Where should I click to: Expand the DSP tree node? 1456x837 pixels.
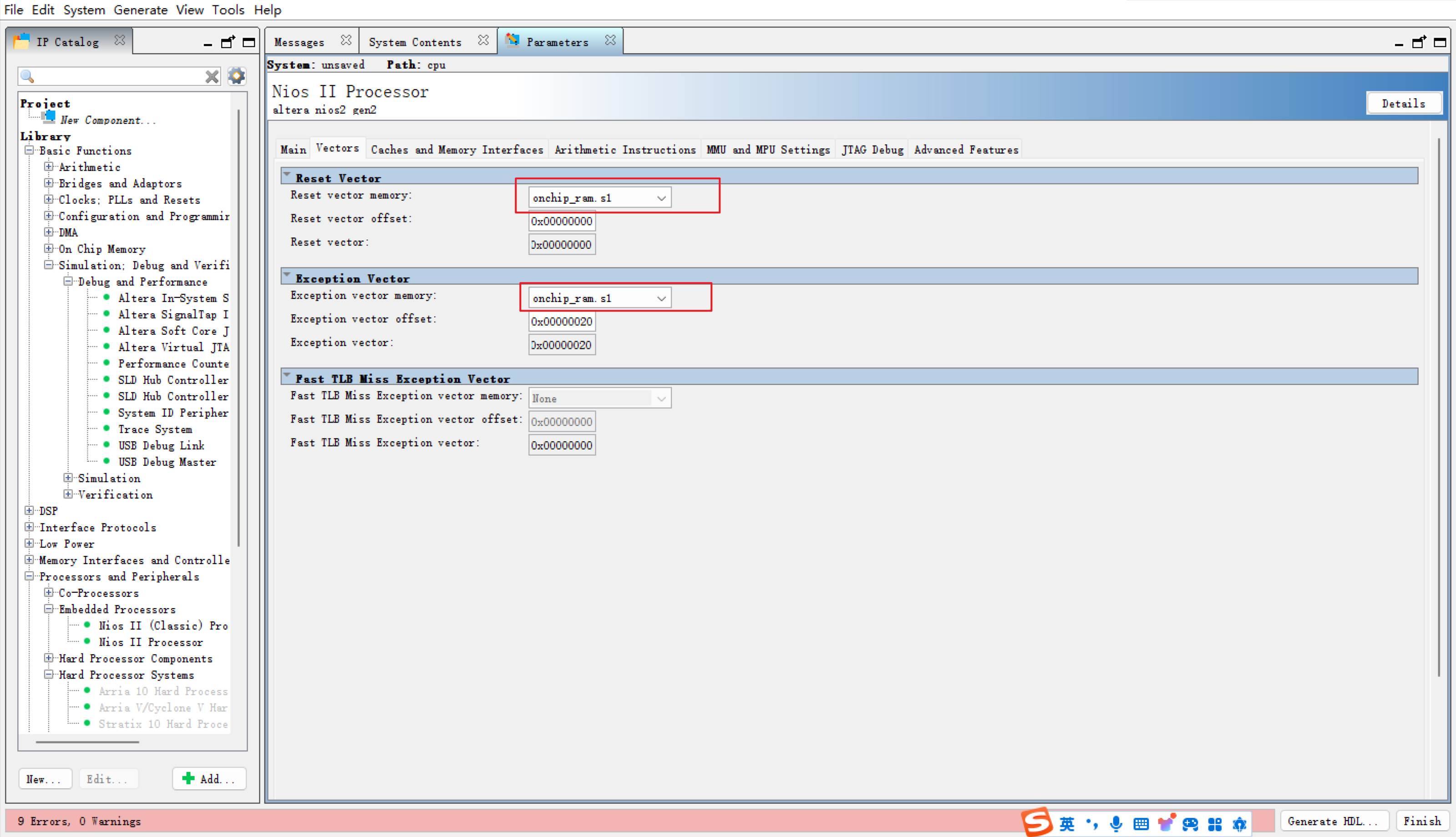pos(29,510)
